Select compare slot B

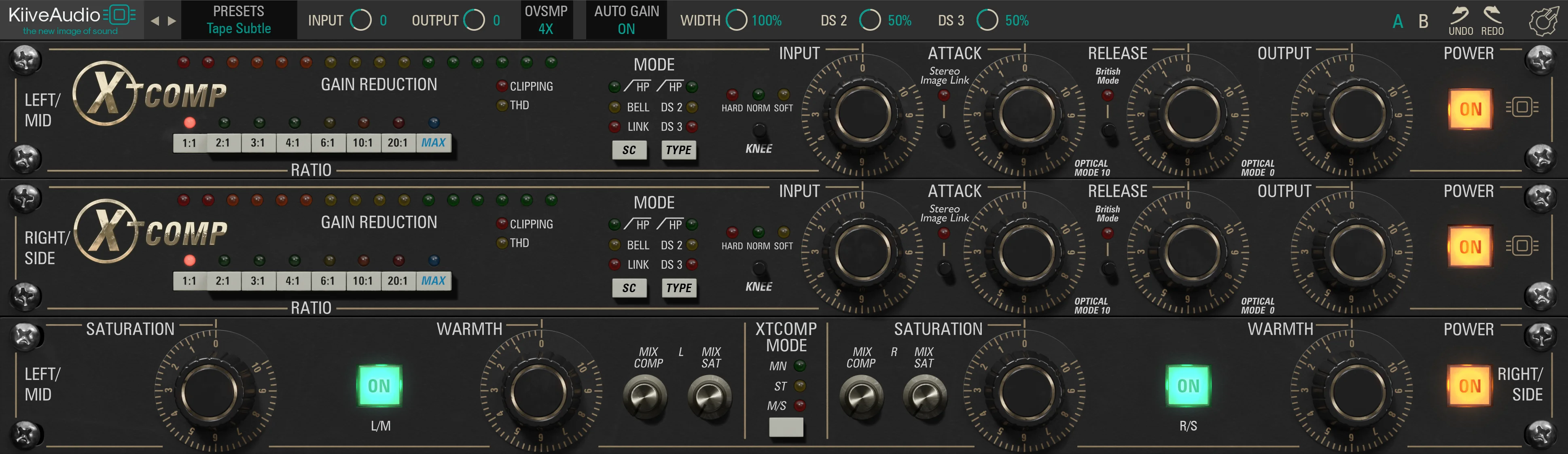pos(1423,22)
